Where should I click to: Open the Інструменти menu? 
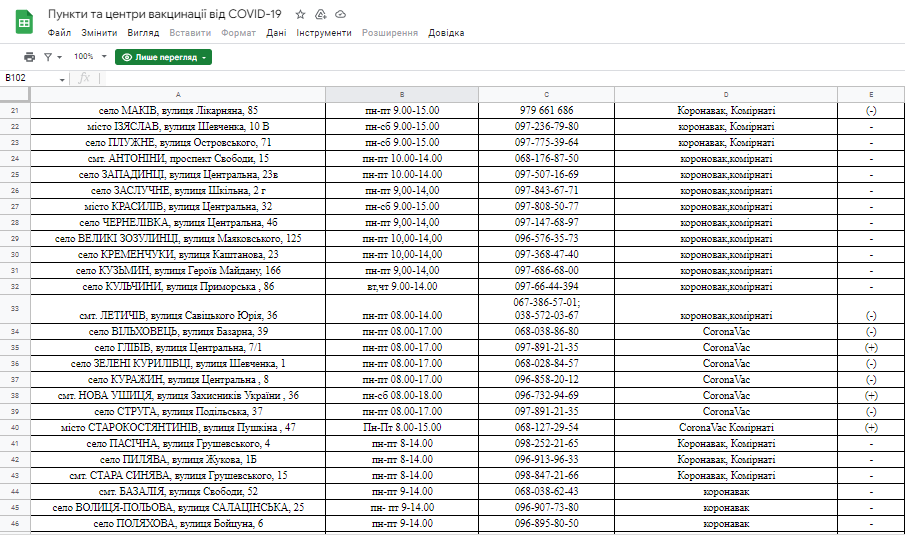[324, 33]
